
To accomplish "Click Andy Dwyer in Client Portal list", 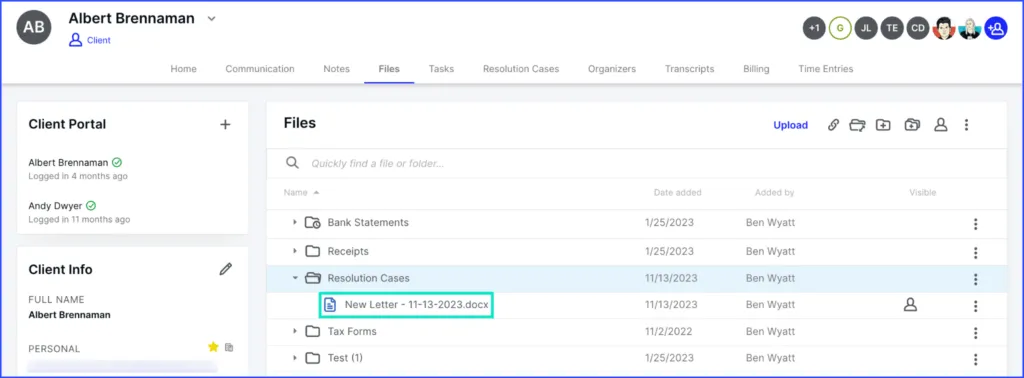I will pyautogui.click(x=56, y=206).
